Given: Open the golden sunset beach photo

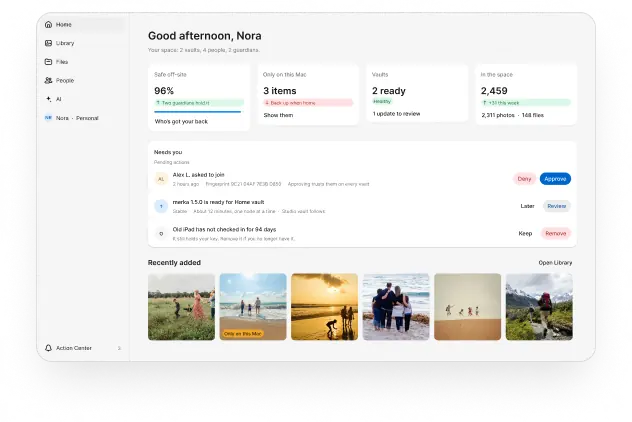Looking at the screenshot, I should click(x=324, y=307).
